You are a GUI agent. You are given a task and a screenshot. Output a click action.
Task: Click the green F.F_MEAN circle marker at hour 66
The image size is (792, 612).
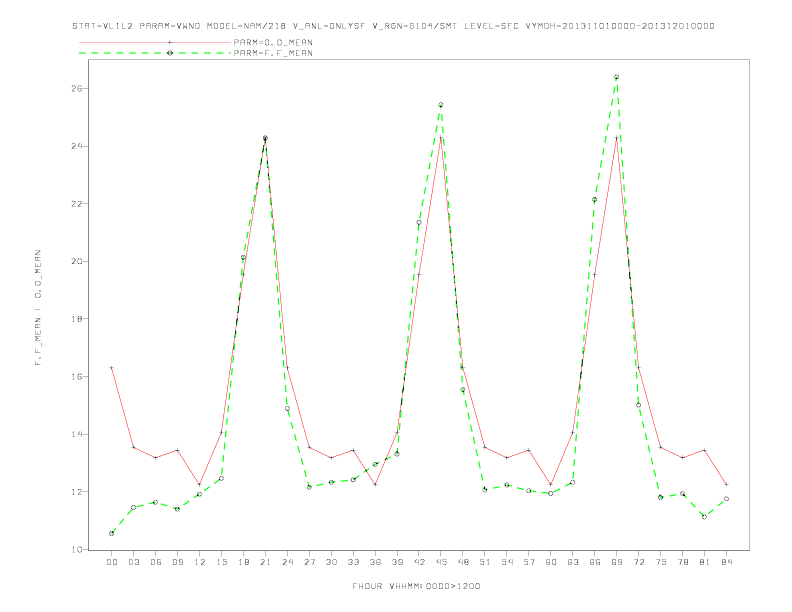tap(595, 200)
